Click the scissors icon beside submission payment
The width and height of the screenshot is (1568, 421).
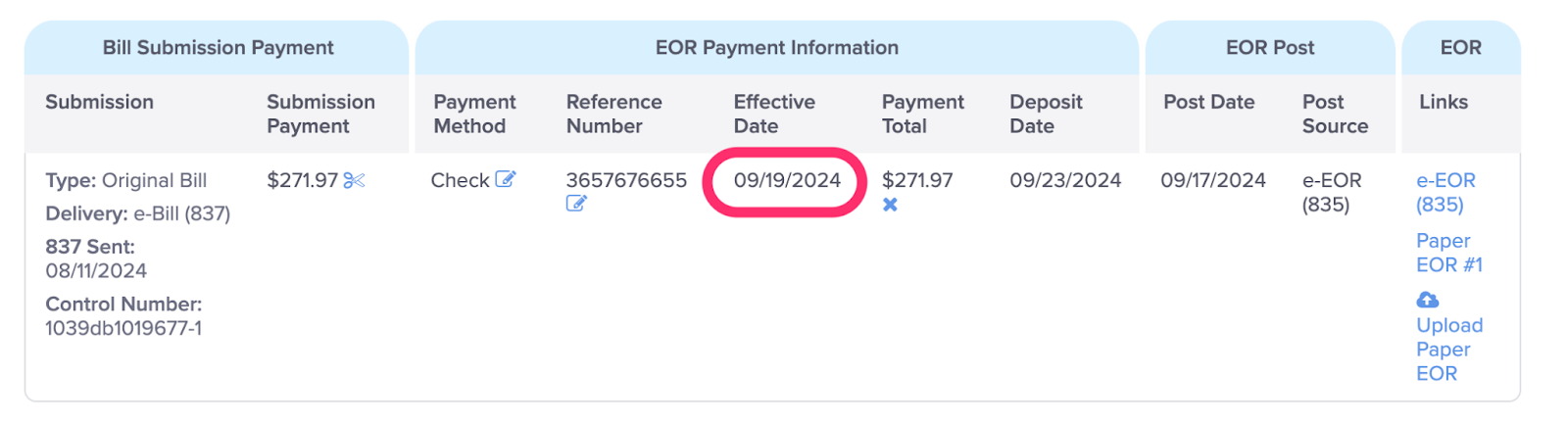pos(354,180)
